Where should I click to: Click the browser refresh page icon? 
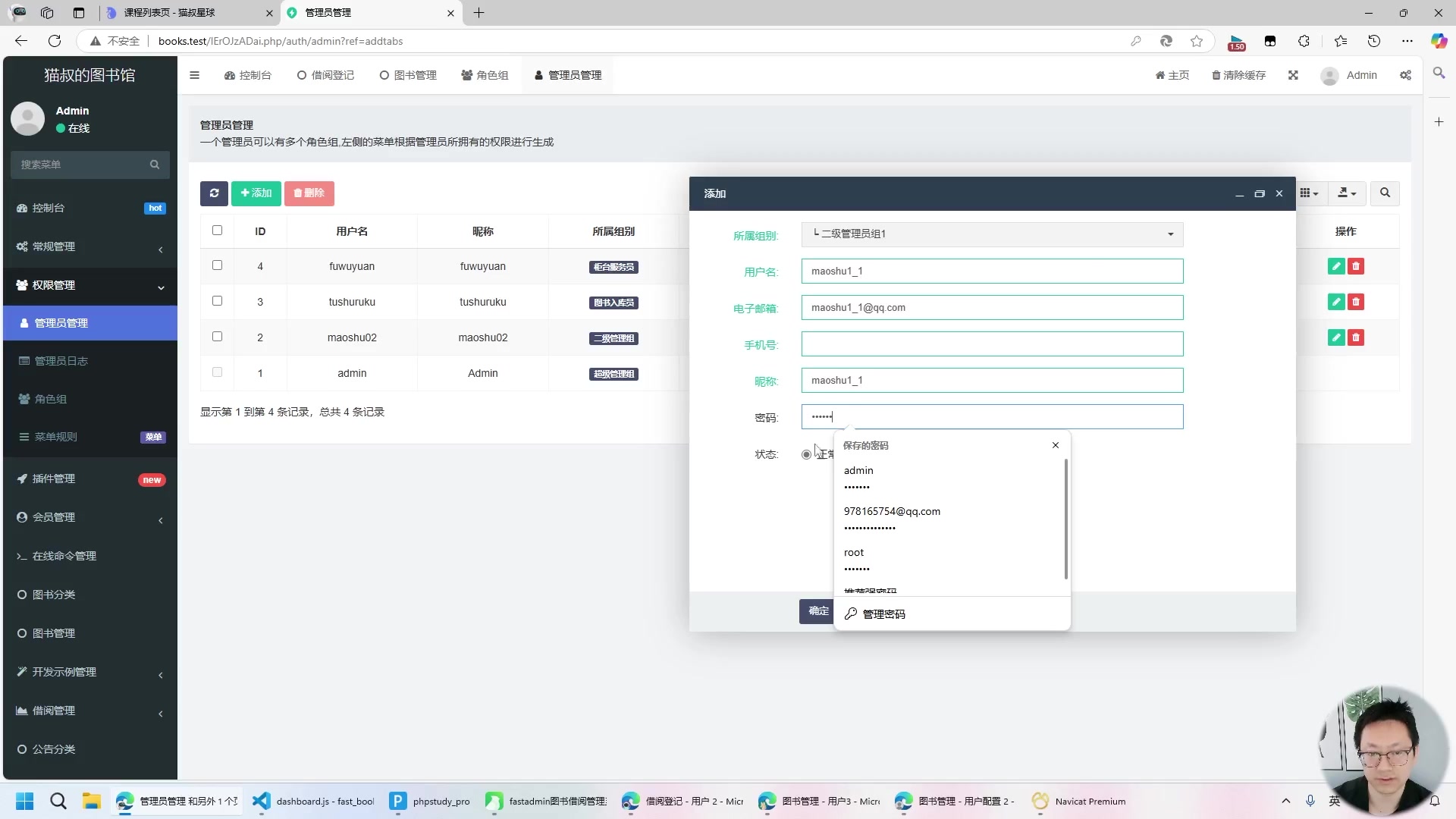[x=55, y=41]
